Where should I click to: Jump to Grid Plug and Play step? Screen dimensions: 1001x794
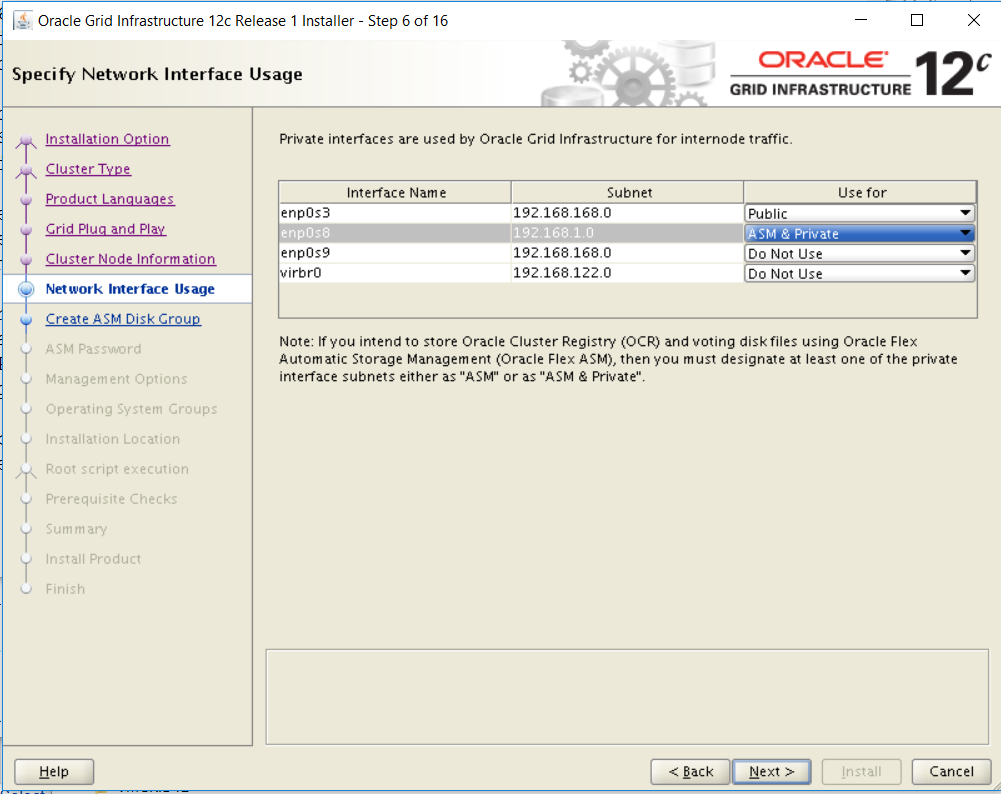pyautogui.click(x=106, y=229)
